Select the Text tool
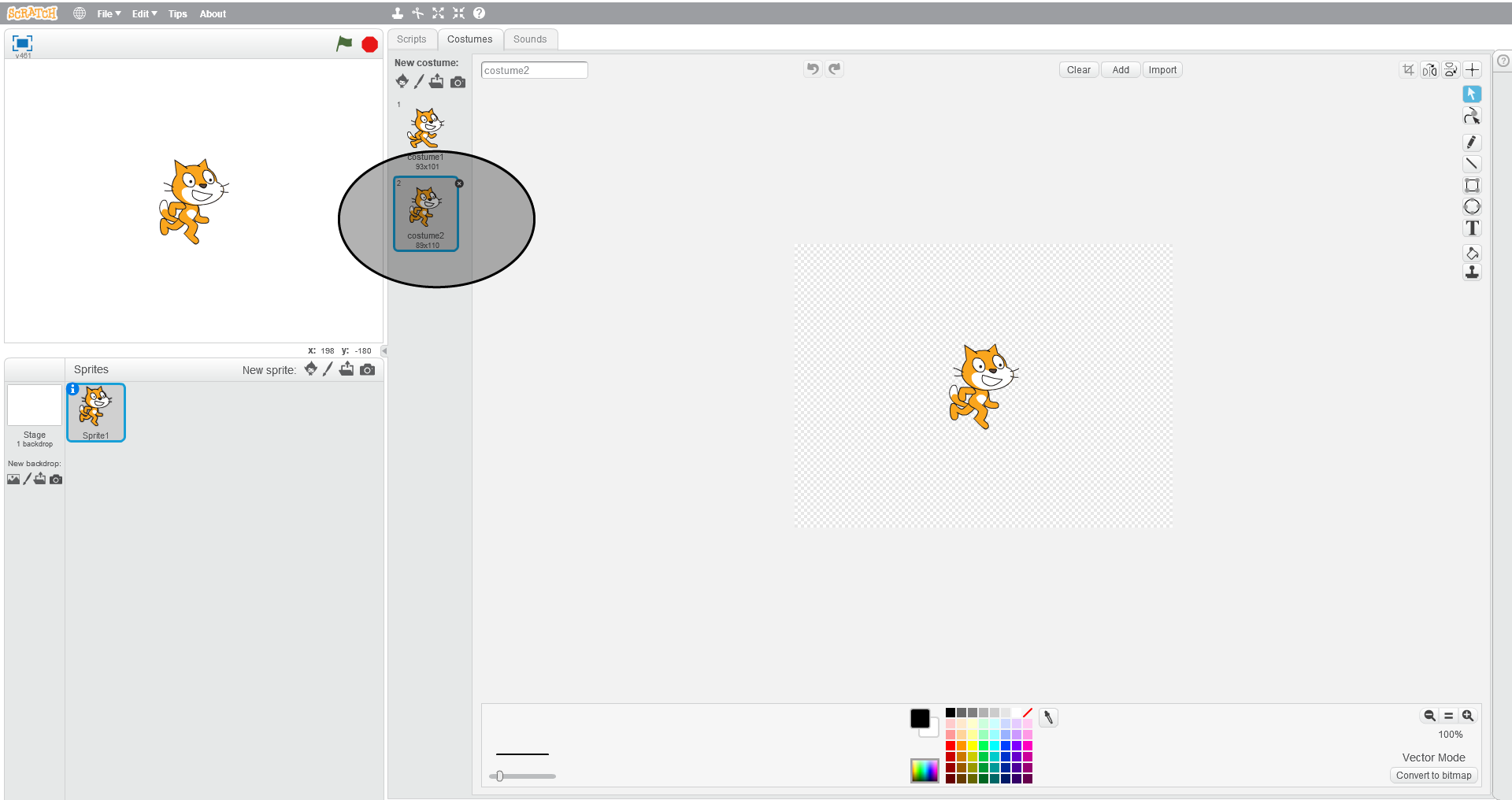Screen dimensions: 1512x800 pos(1472,228)
